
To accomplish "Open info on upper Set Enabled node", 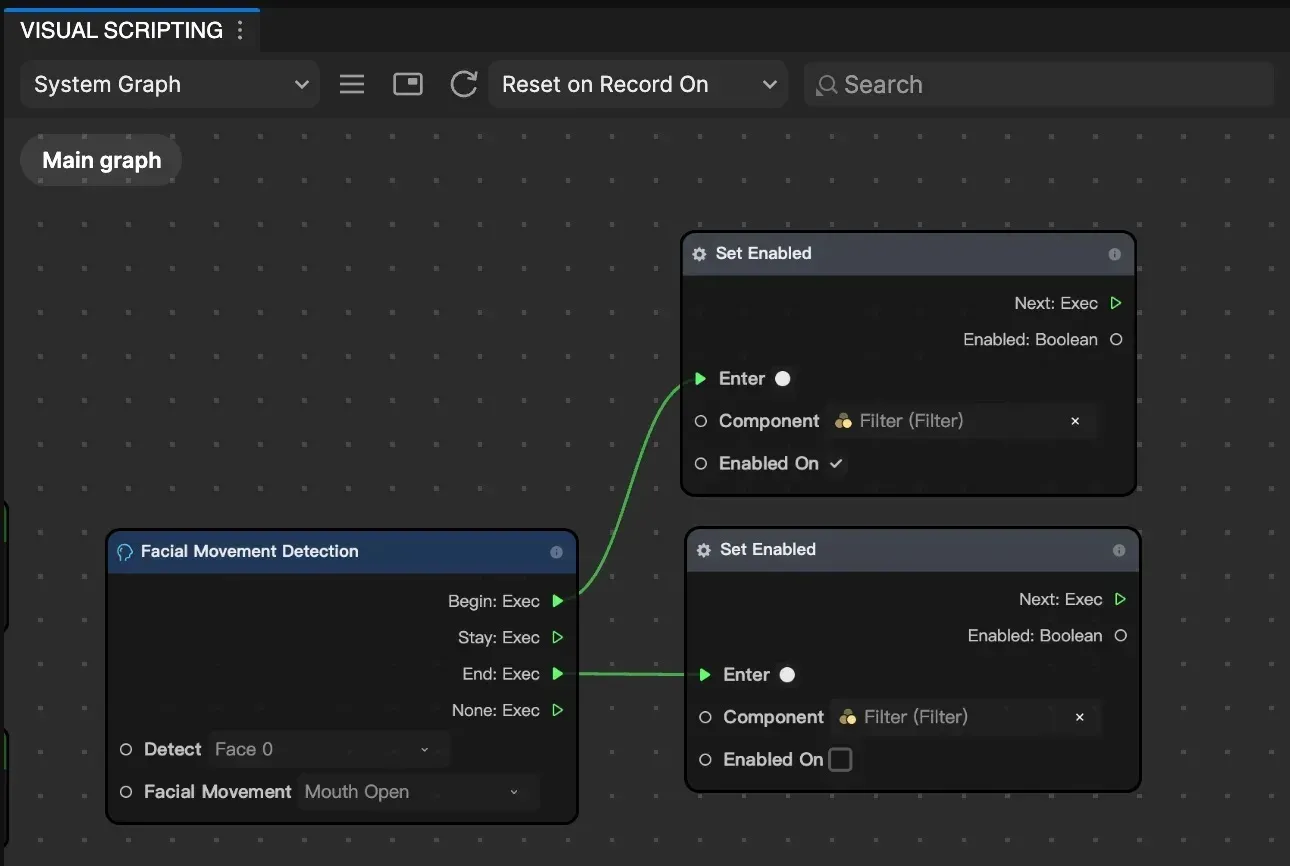I will pos(1115,254).
